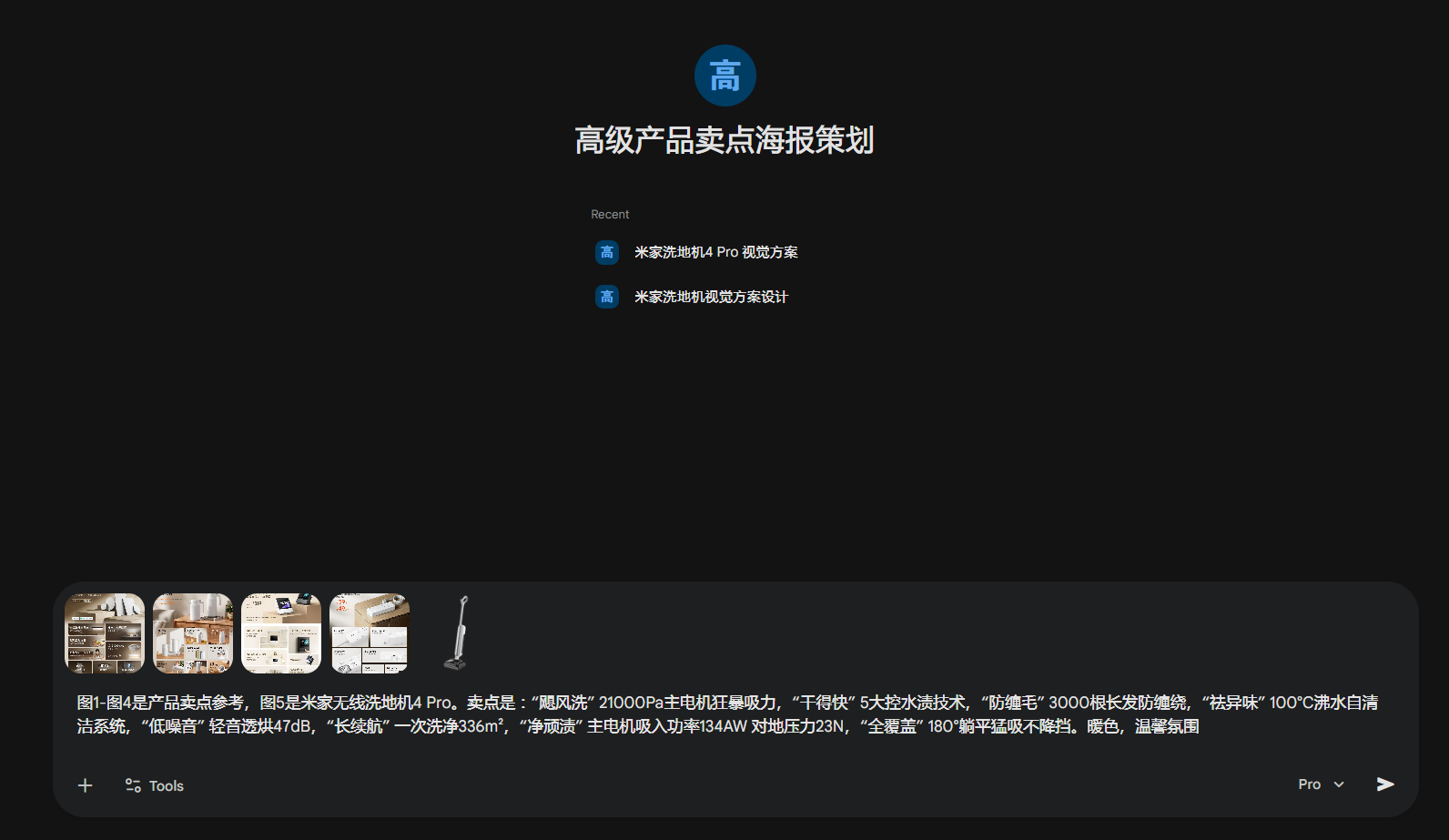Click the large blue 高 Gem avatar

[x=724, y=76]
